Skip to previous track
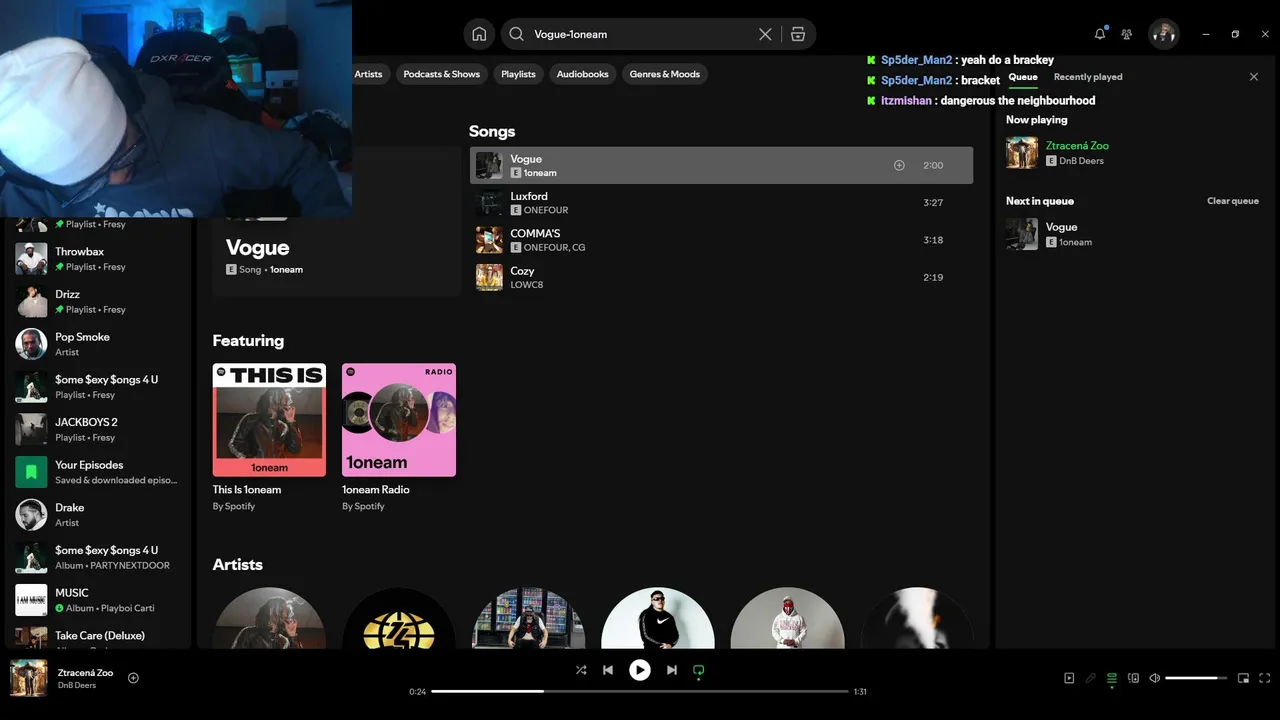 608,670
